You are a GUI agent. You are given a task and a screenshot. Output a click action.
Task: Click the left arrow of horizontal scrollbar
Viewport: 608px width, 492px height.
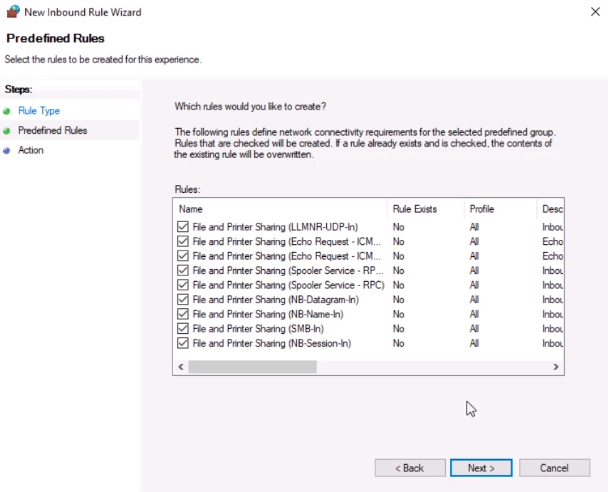pyautogui.click(x=181, y=367)
